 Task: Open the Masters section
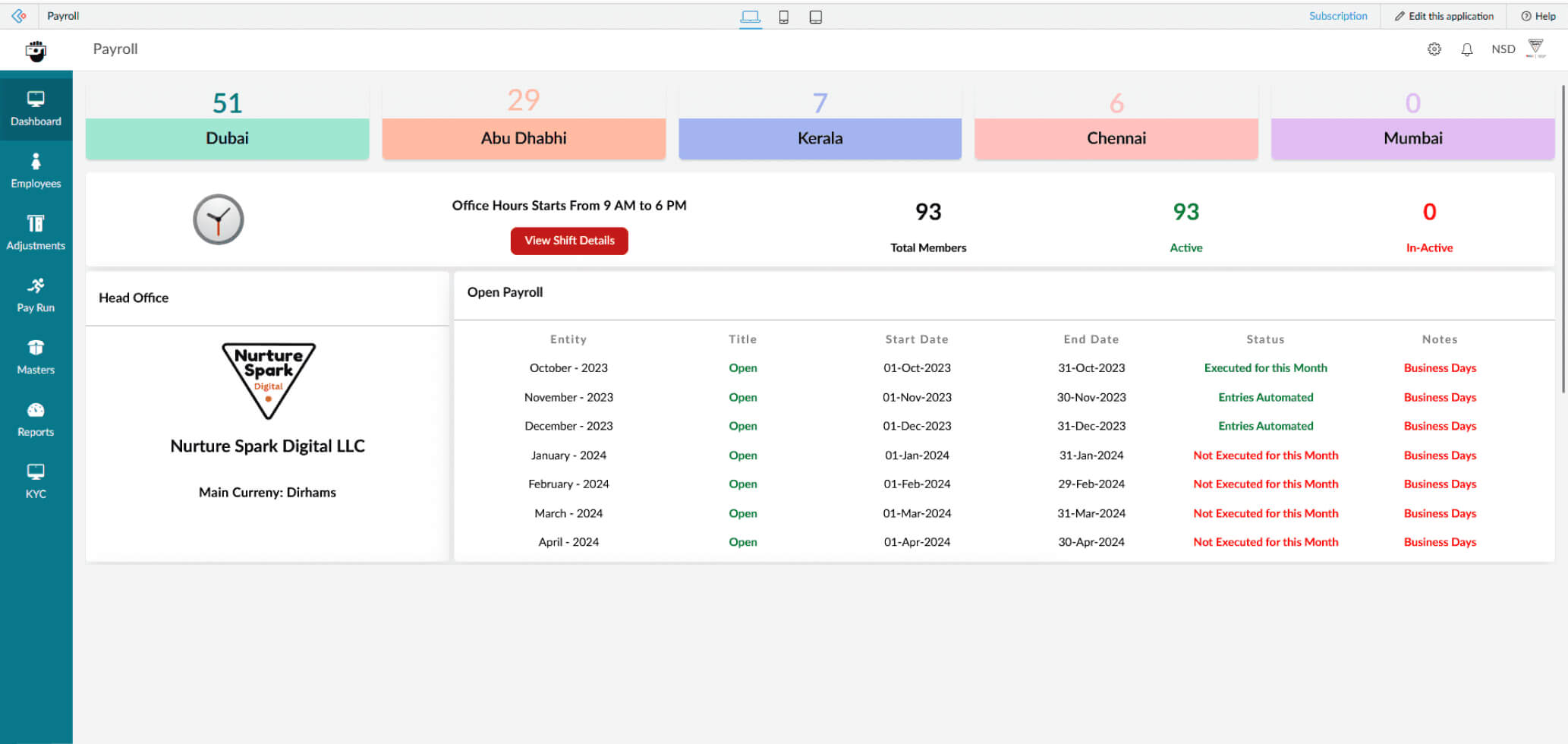click(x=36, y=355)
